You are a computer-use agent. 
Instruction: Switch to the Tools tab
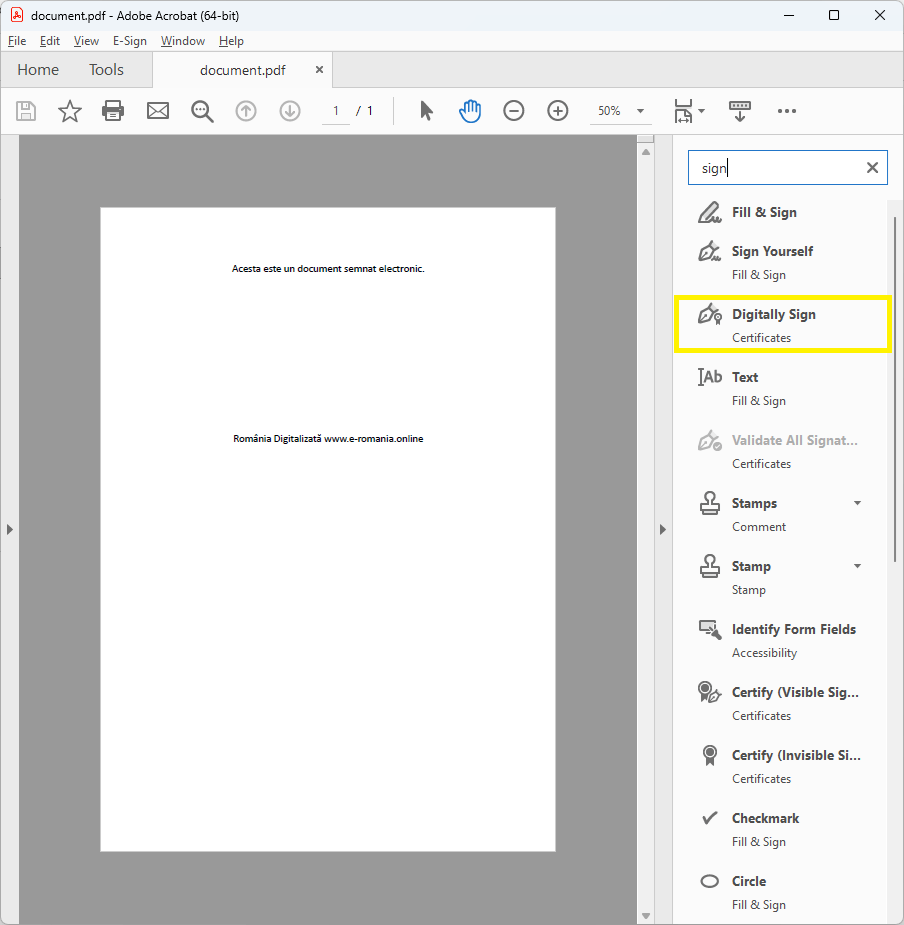pyautogui.click(x=106, y=70)
